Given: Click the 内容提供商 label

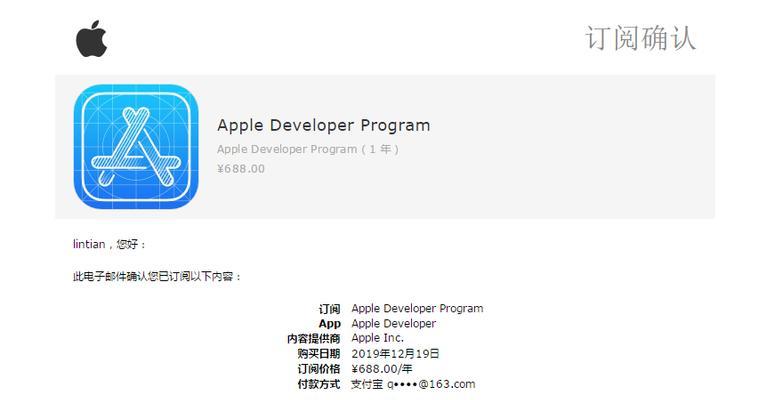Looking at the screenshot, I should 314,338.
